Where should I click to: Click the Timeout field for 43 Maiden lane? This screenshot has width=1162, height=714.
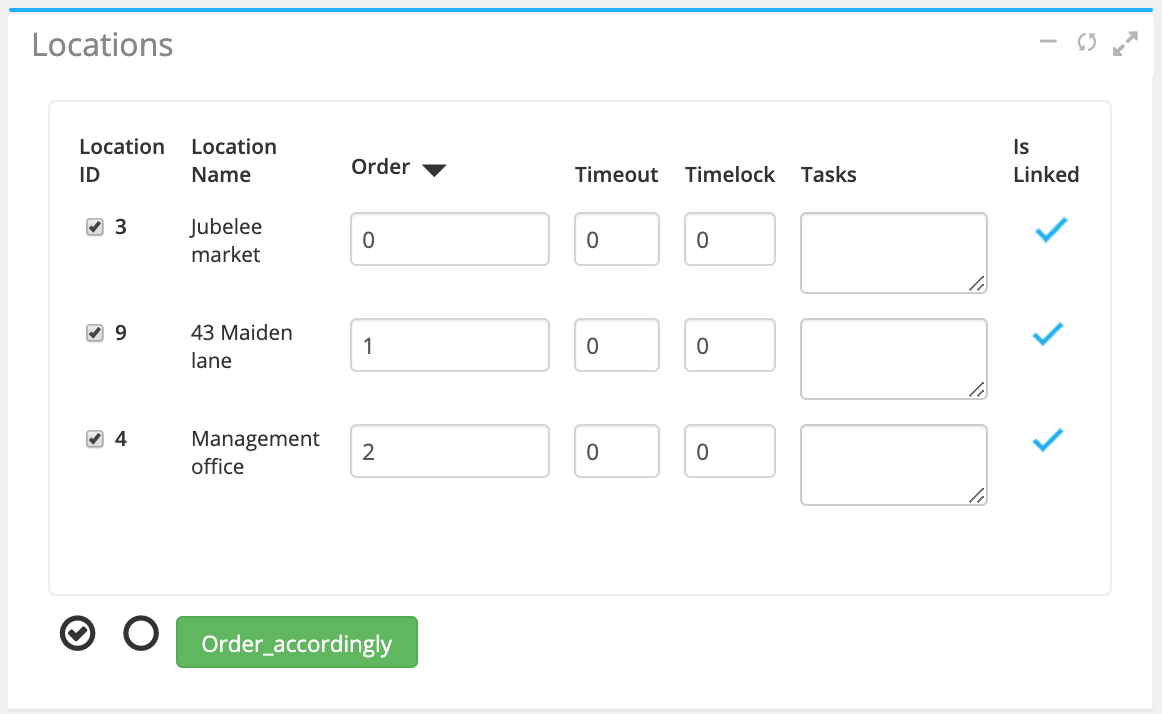(x=617, y=345)
